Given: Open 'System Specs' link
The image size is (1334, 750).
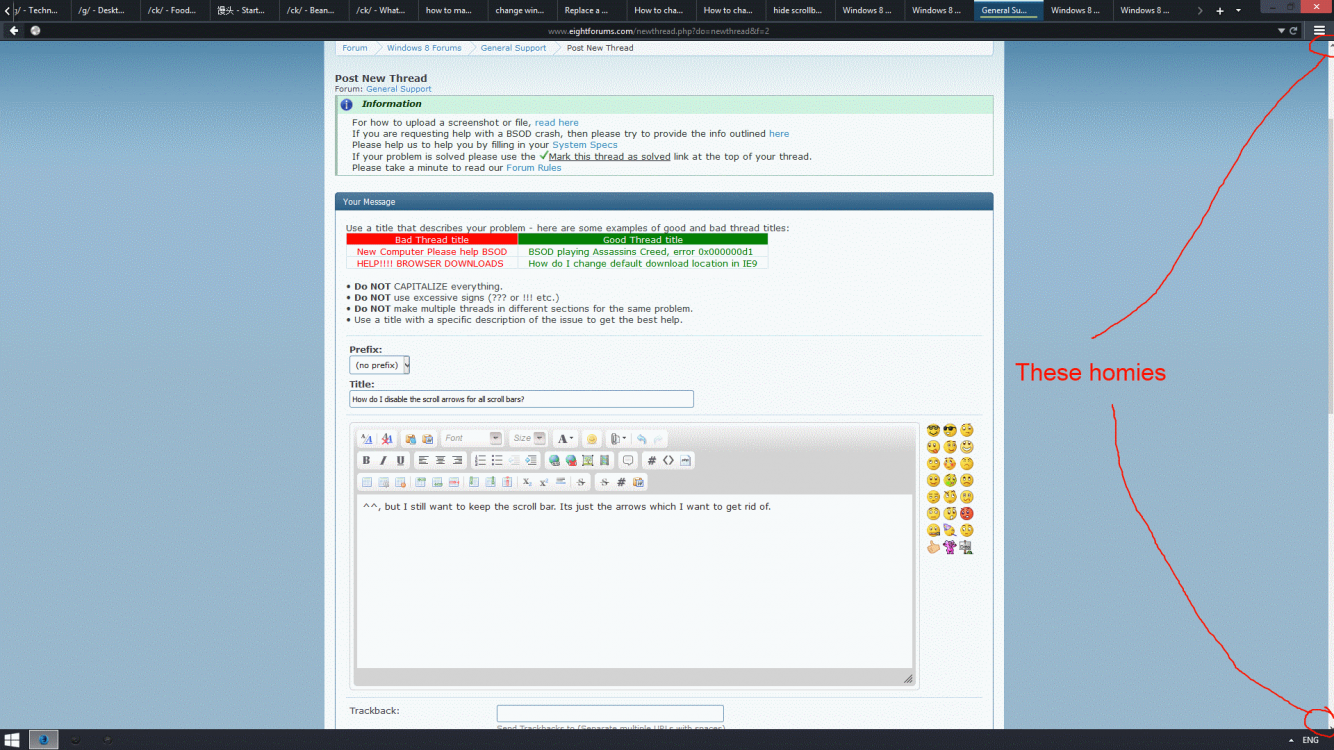Looking at the screenshot, I should click(x=585, y=145).
